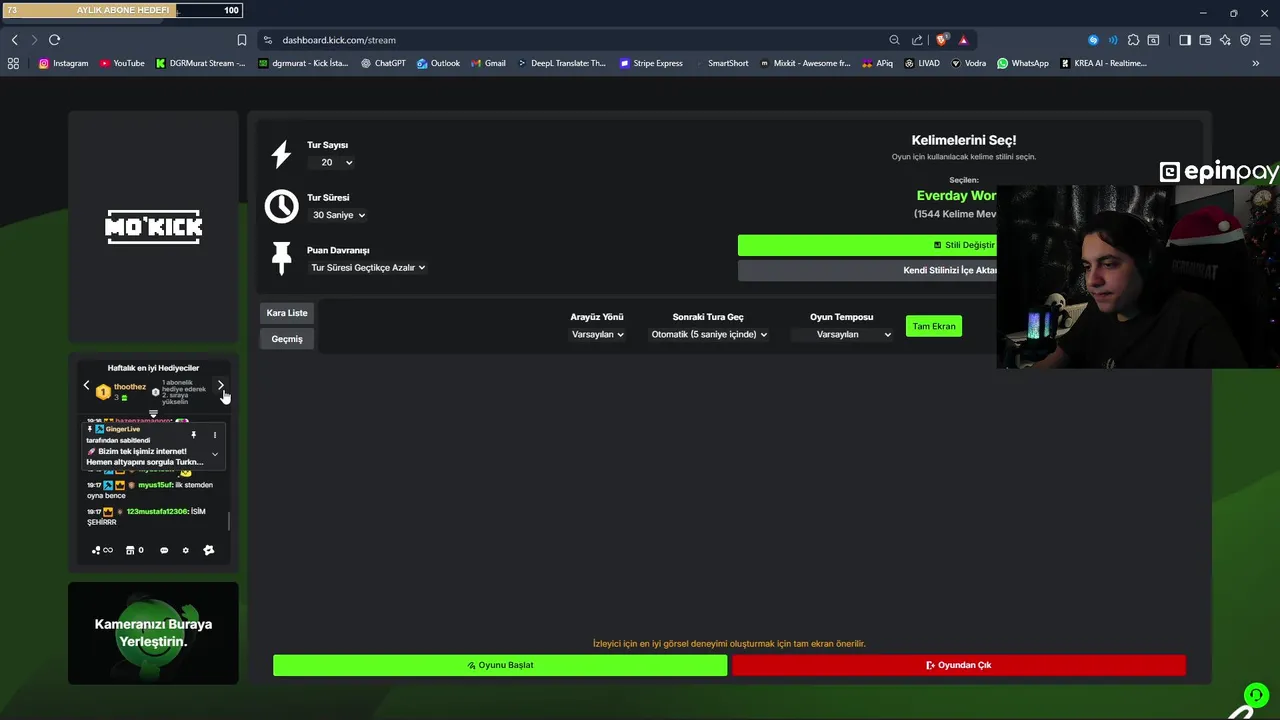Screen dimensions: 1280x720
Task: Go back with the browser back arrow
Action: [x=14, y=40]
